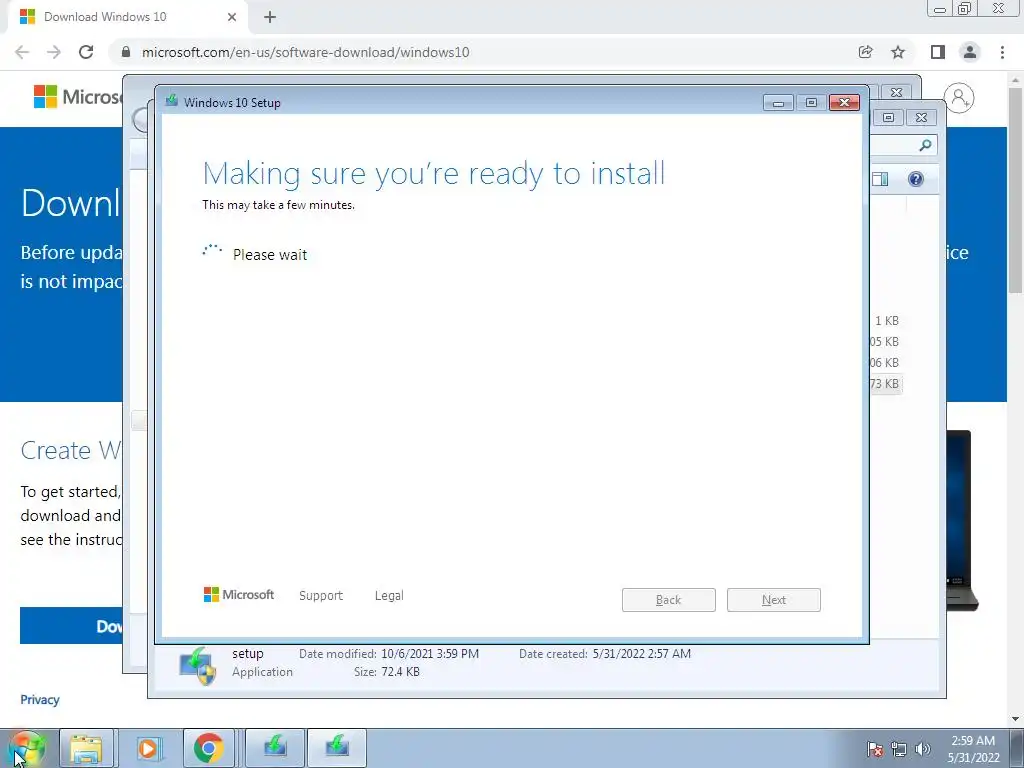Click the Next button in Setup

click(774, 600)
